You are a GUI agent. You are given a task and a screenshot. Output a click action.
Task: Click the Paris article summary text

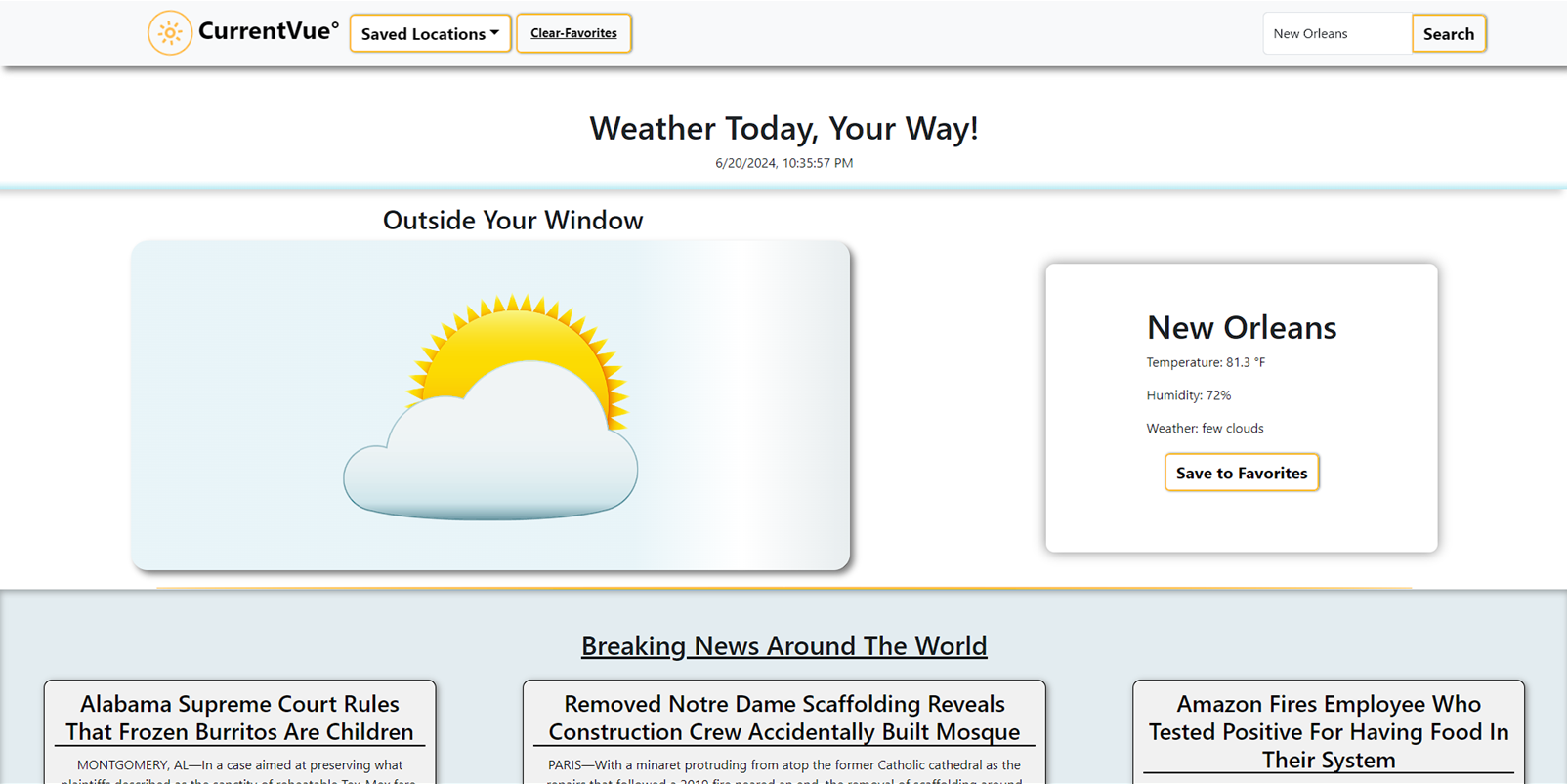click(783, 765)
